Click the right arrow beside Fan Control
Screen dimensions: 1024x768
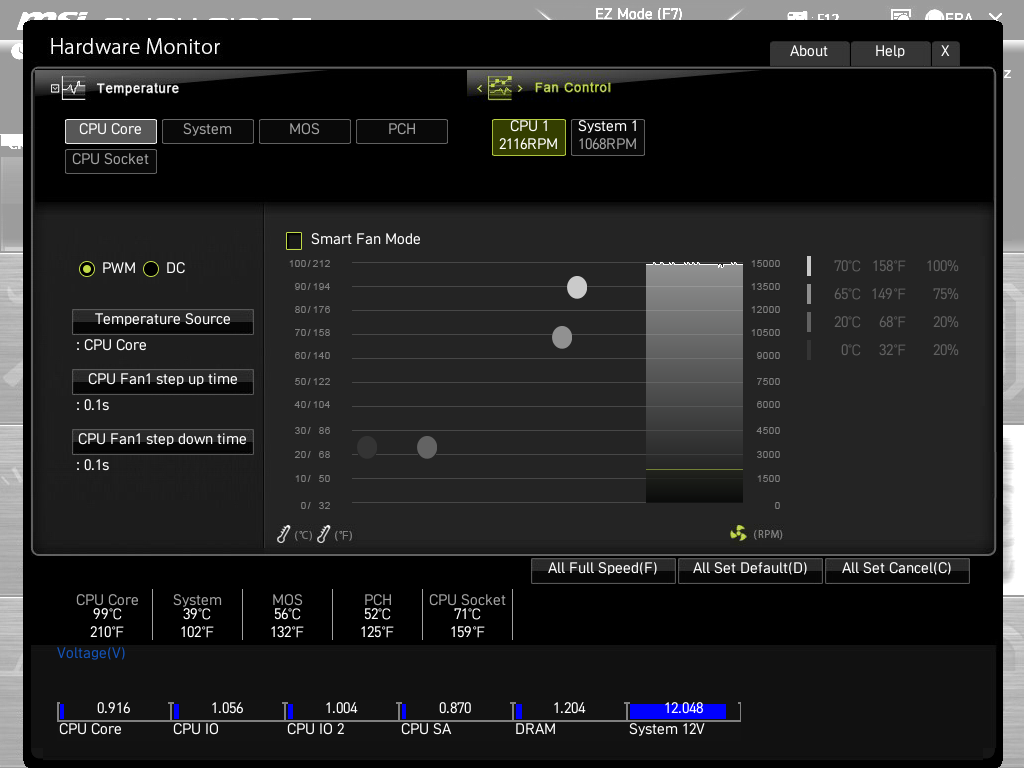pyautogui.click(x=520, y=88)
